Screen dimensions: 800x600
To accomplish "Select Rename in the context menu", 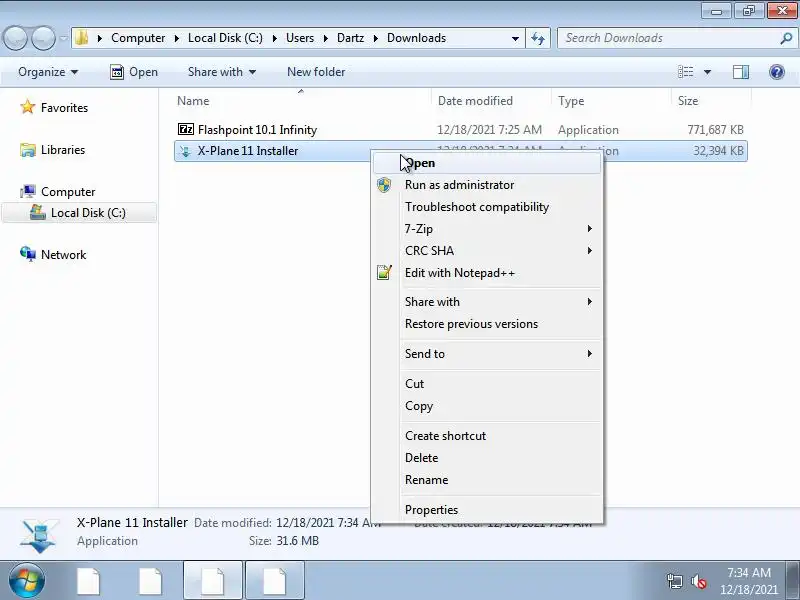I will point(488,480).
